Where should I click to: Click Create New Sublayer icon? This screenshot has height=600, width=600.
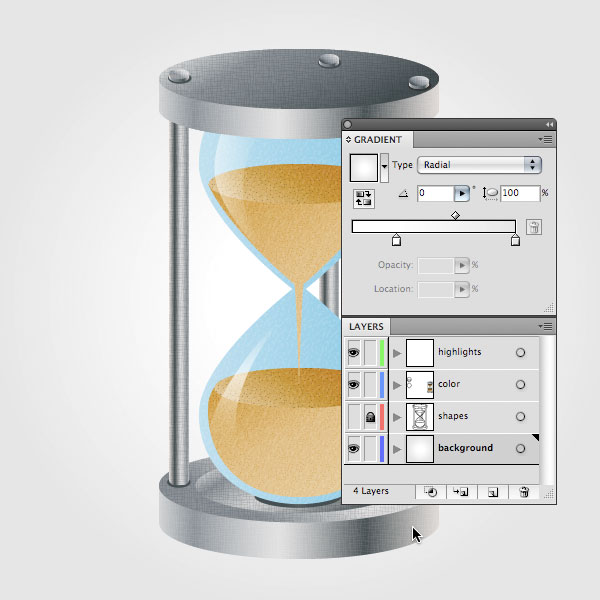(x=461, y=492)
